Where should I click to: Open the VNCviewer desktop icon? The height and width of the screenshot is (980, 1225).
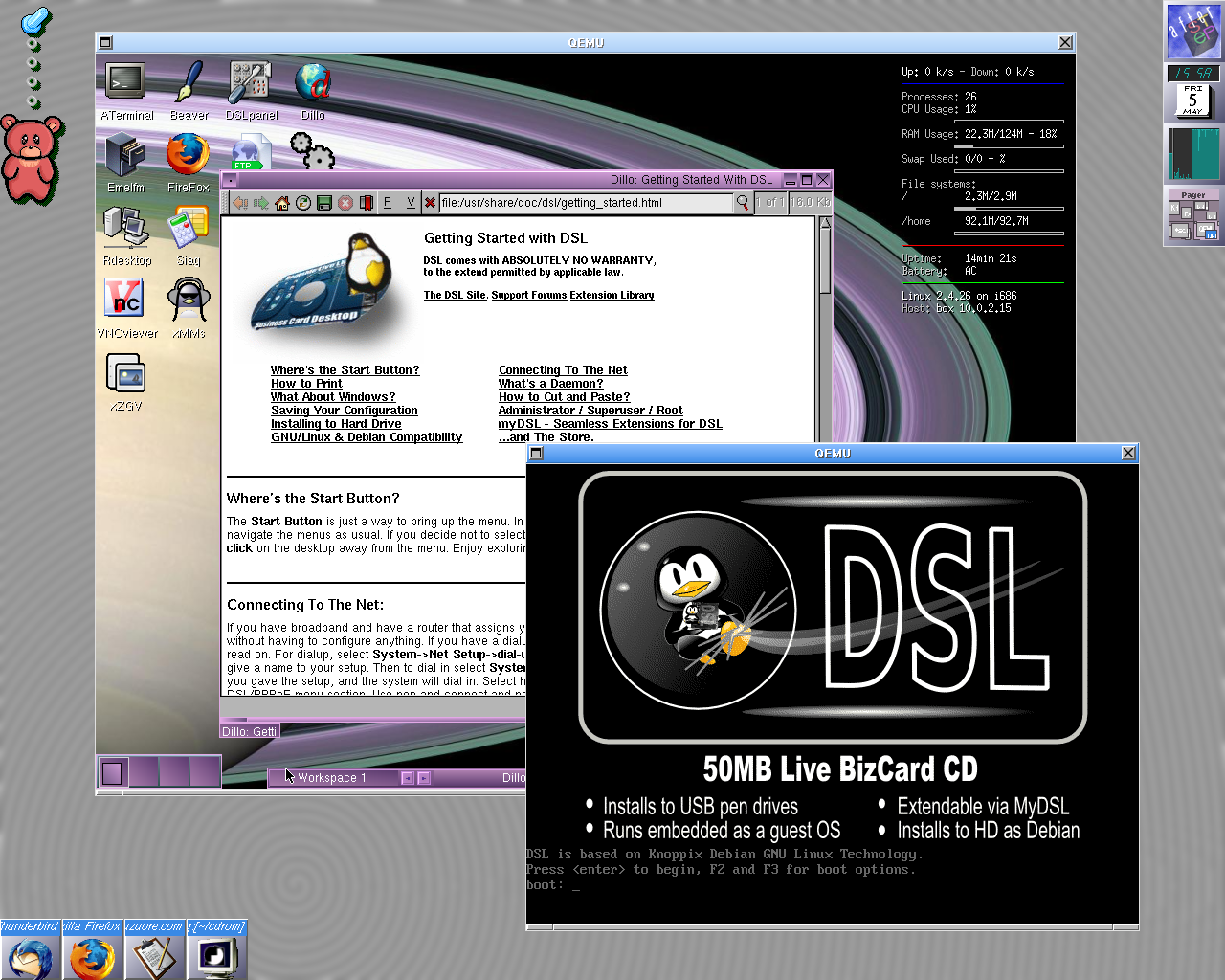[x=124, y=300]
